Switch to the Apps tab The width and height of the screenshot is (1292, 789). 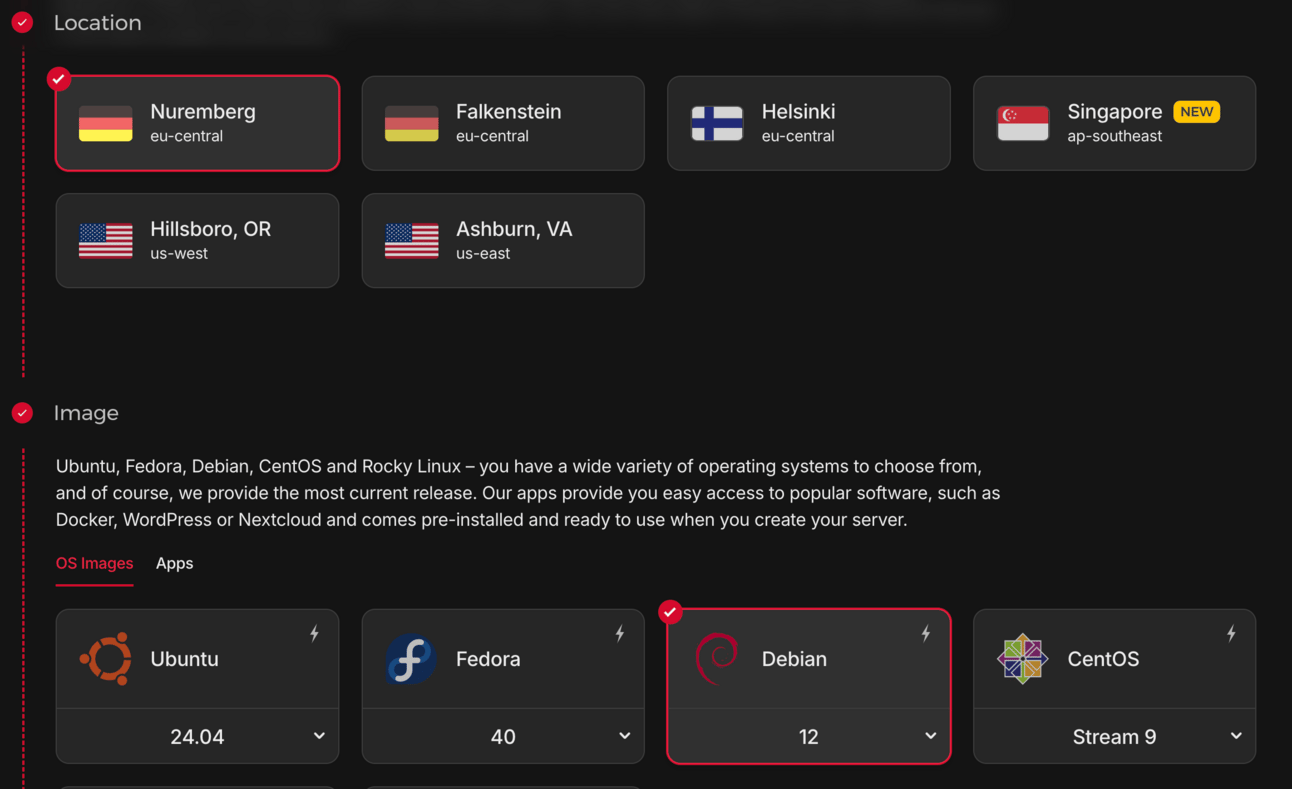pos(174,563)
